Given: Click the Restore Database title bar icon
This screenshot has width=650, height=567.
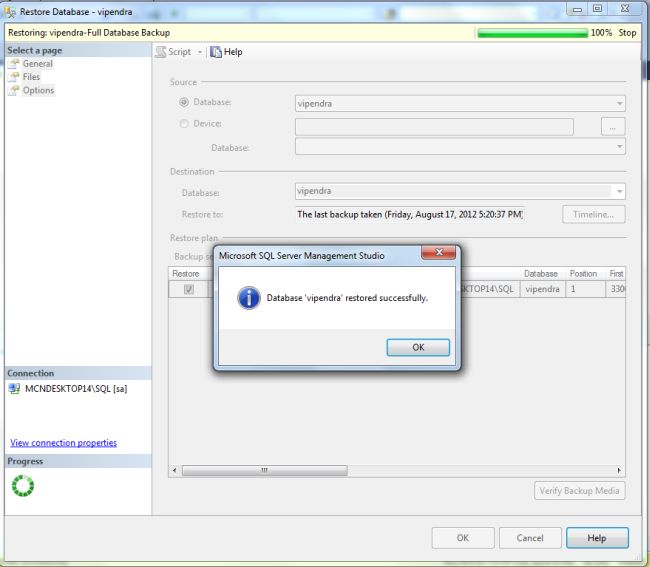Looking at the screenshot, I should 10,12.
